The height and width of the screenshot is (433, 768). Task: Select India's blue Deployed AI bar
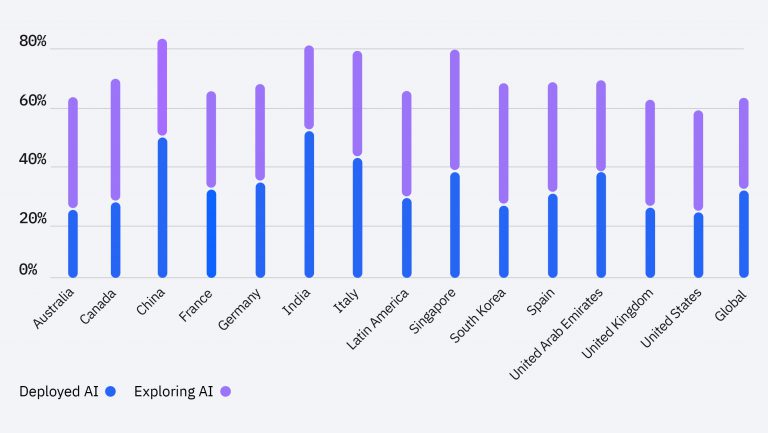tap(309, 204)
